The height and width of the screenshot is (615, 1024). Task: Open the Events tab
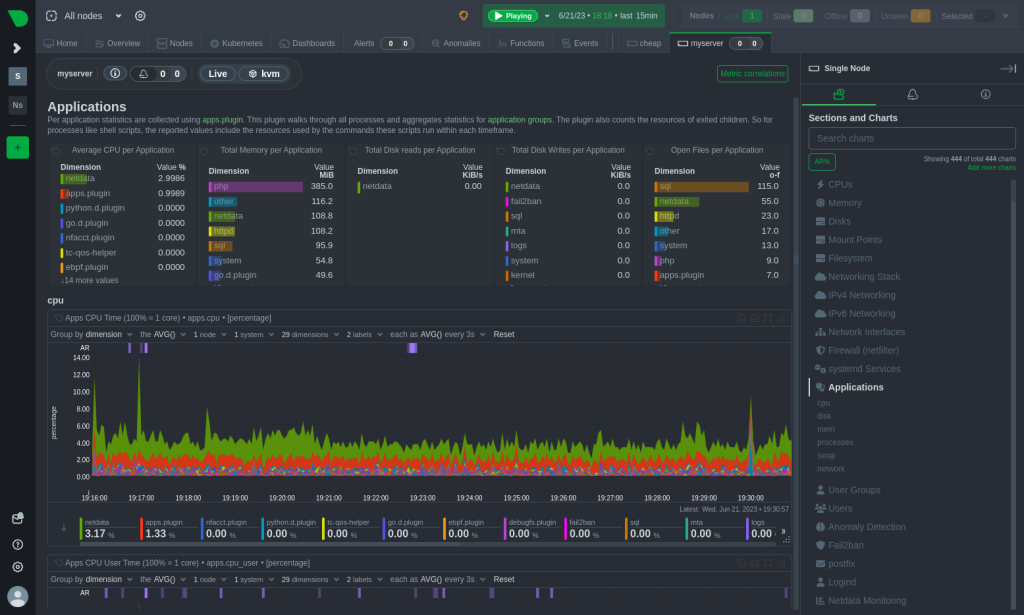coord(580,43)
